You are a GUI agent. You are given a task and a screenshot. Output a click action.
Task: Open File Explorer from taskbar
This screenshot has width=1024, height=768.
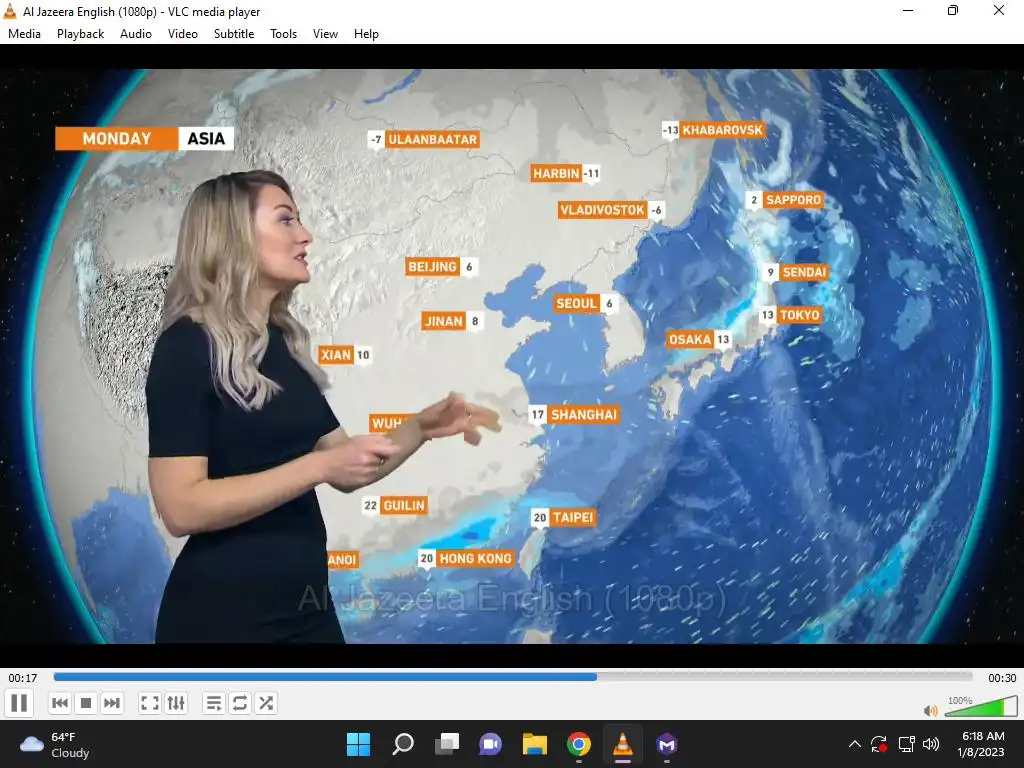tap(535, 744)
